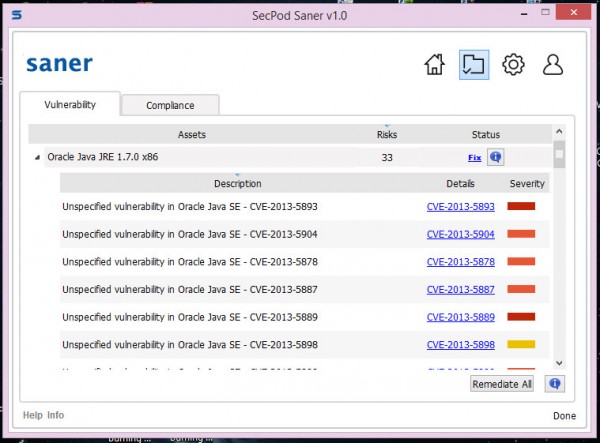Click the Help link
The image size is (600, 443).
pos(33,415)
